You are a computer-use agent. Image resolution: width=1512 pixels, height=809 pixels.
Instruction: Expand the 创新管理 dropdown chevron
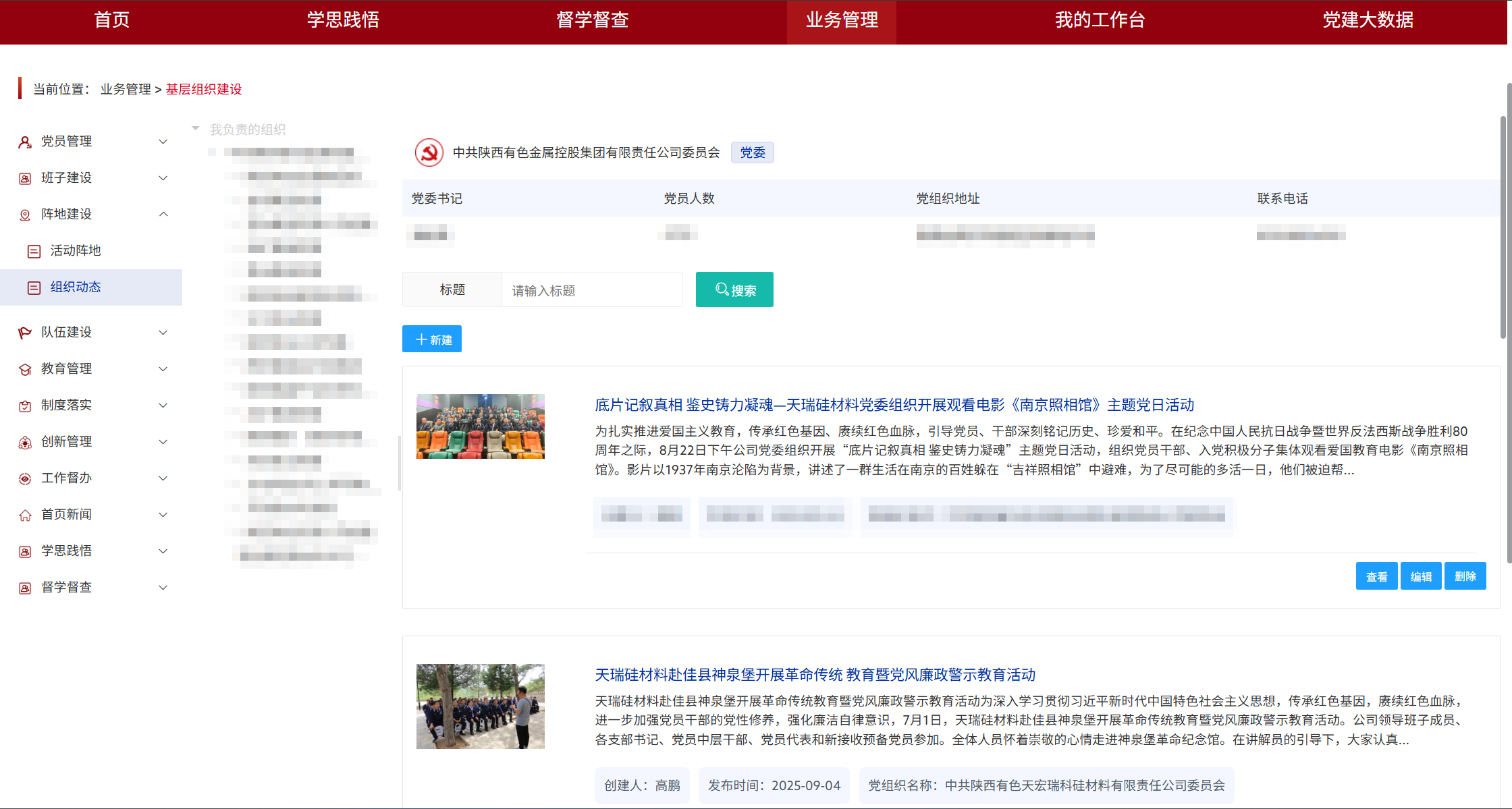pos(163,442)
